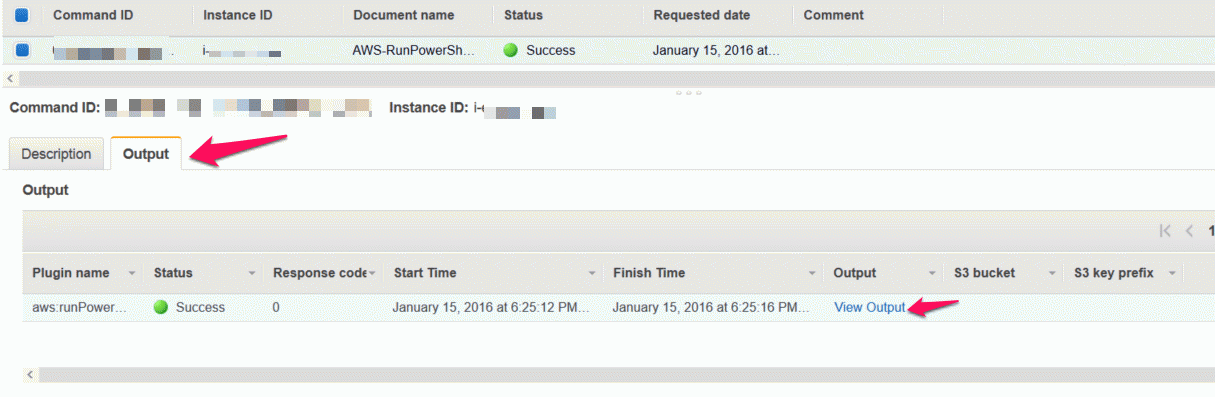Screen dimensions: 1215x397
Task: Switch to the Description tab
Action: pos(56,154)
